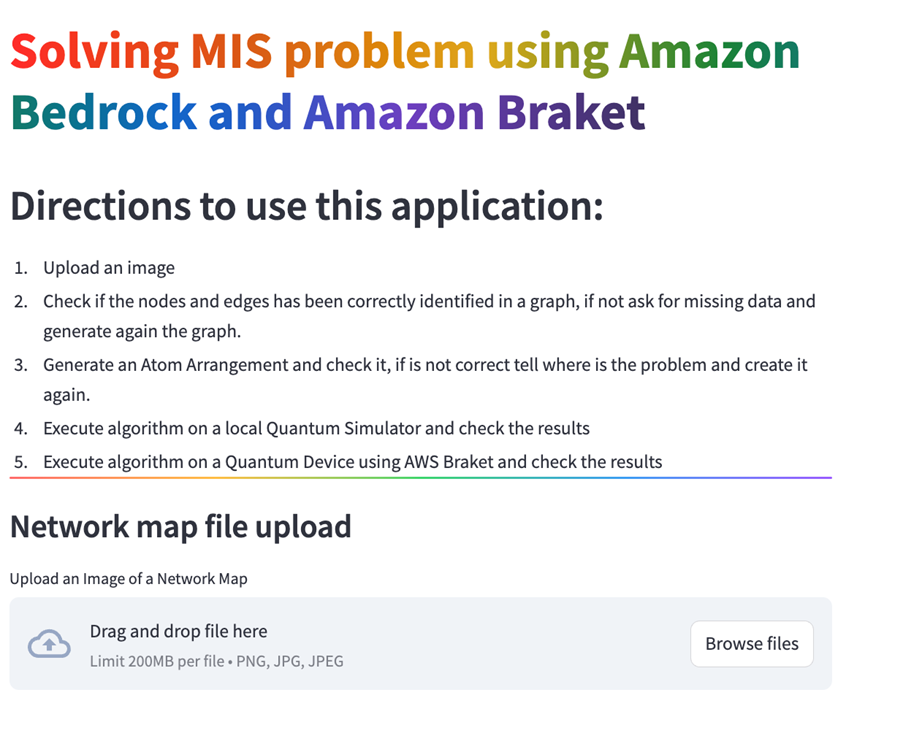The width and height of the screenshot is (903, 733).
Task: Click the 'Upload an Image of a Network Map' label
Action: 128,578
